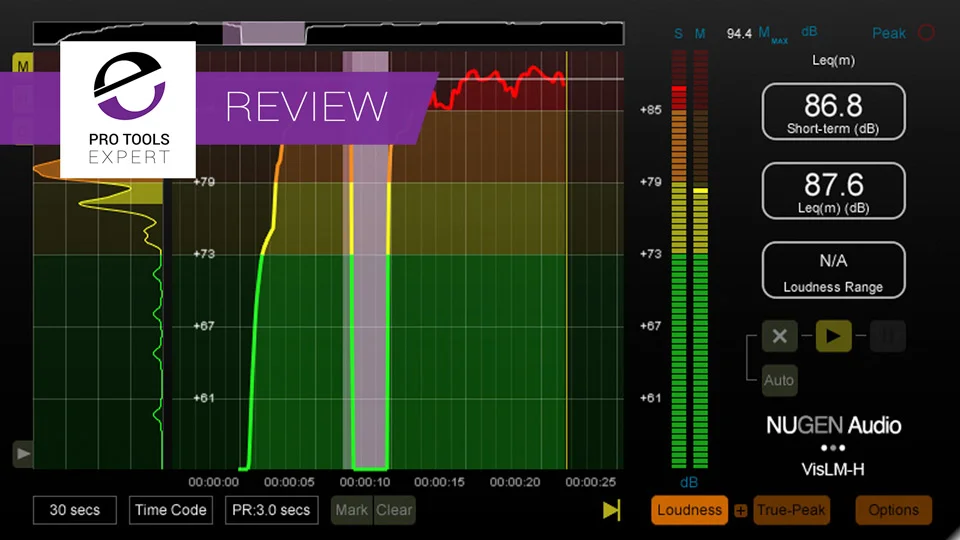Click the X reset button
960x540 pixels.
[779, 336]
